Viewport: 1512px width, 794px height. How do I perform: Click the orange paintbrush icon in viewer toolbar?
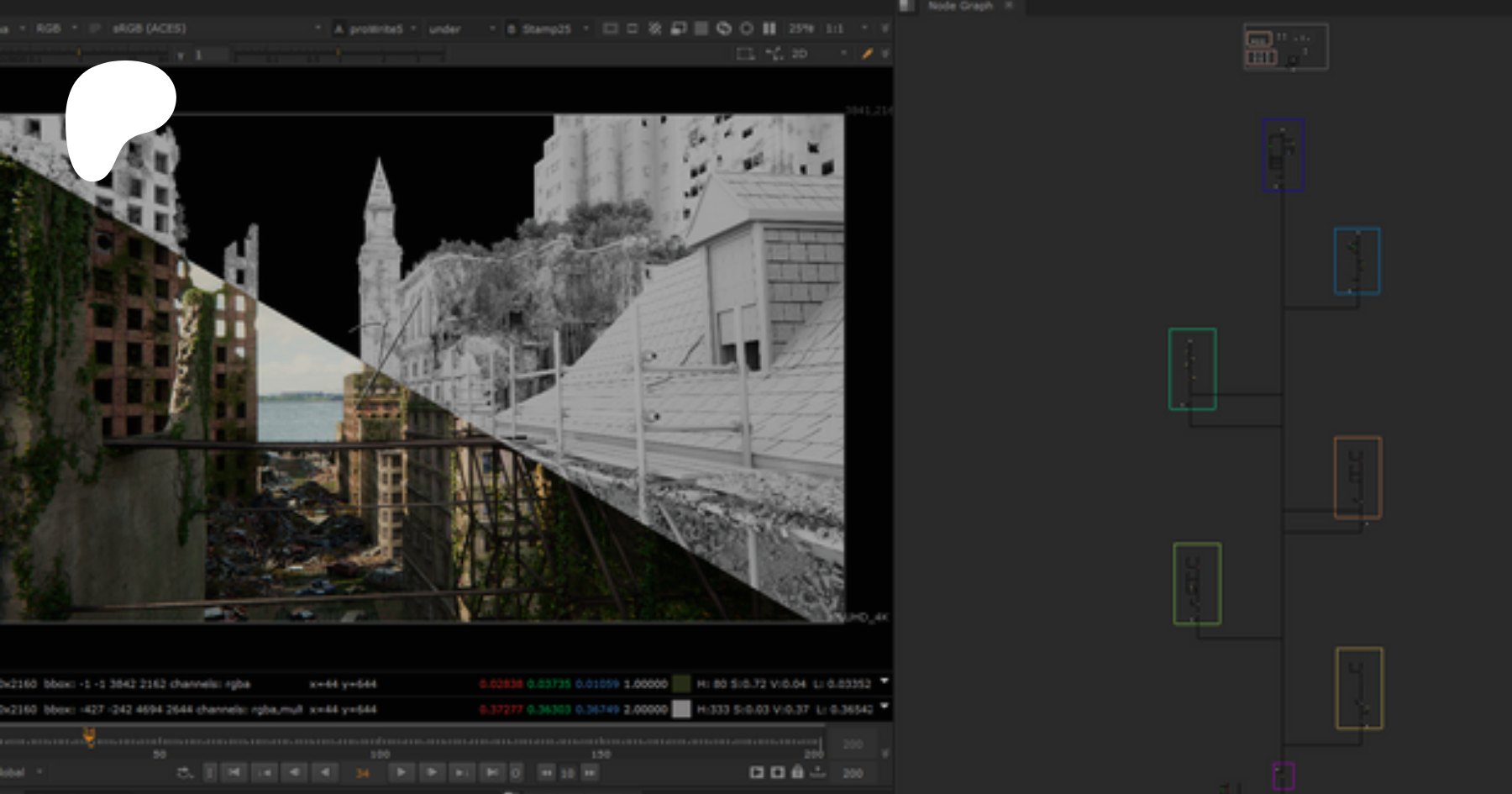867,54
